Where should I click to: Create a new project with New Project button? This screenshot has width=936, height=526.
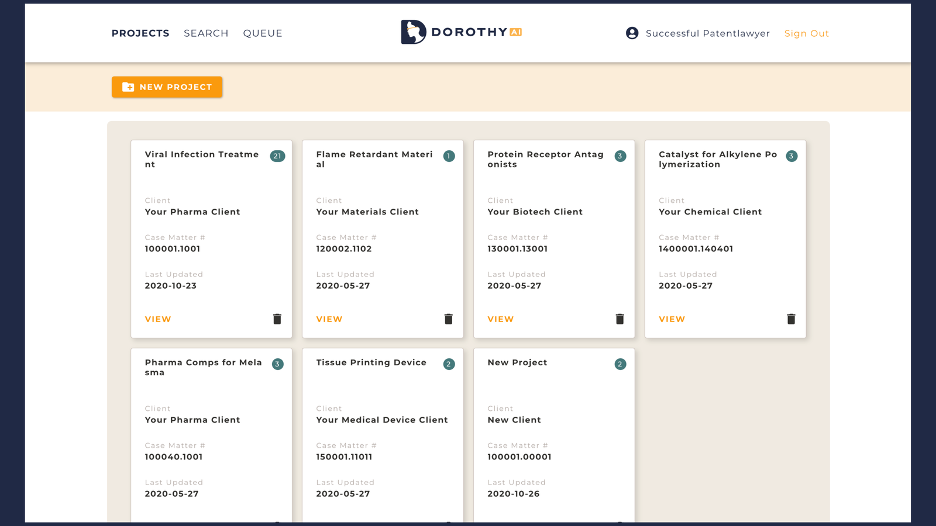click(167, 87)
